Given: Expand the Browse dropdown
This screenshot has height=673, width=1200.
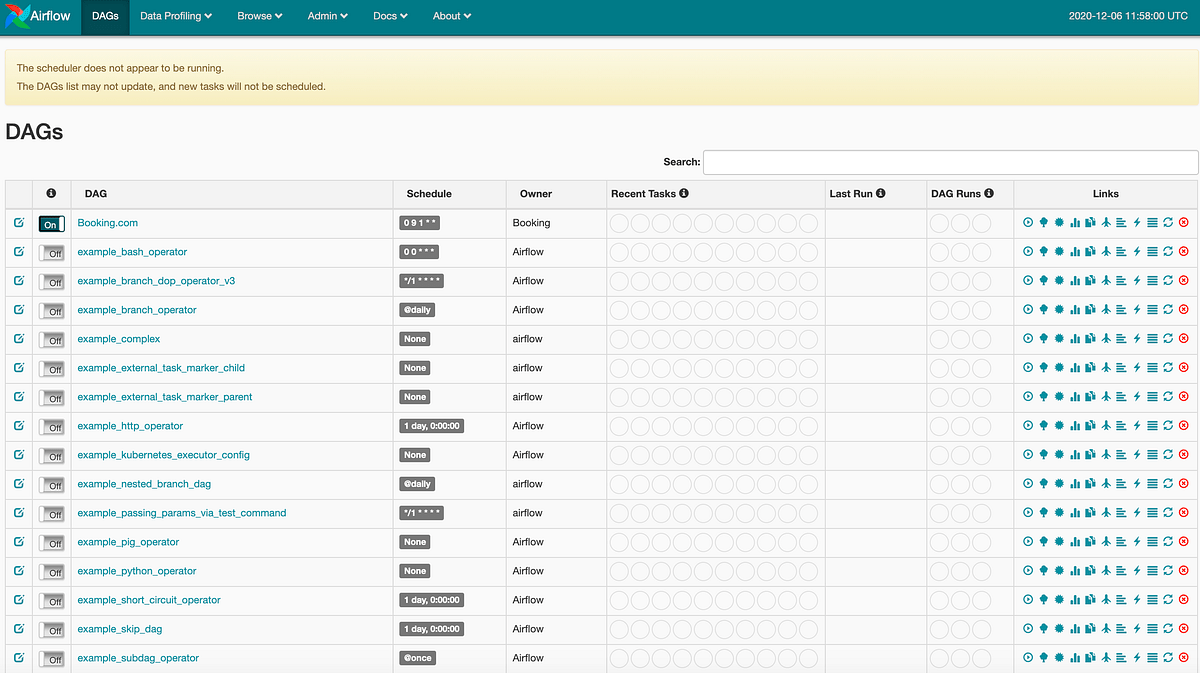Looking at the screenshot, I should click(259, 16).
